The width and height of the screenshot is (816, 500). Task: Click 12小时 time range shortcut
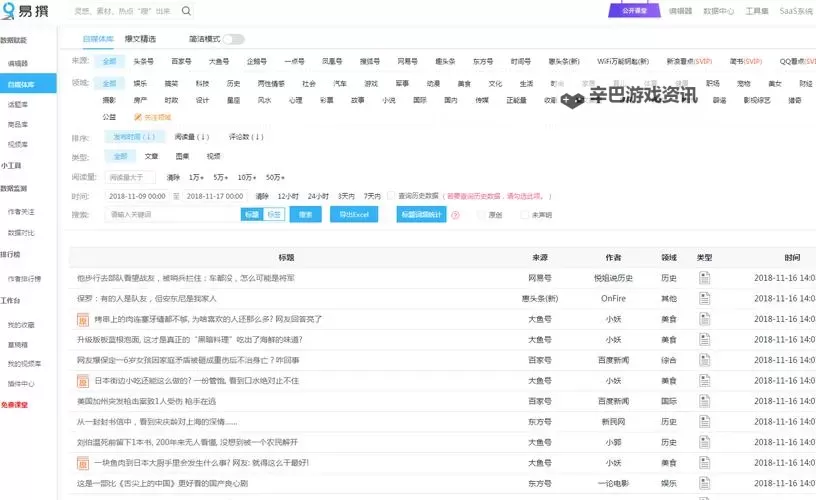(x=288, y=196)
